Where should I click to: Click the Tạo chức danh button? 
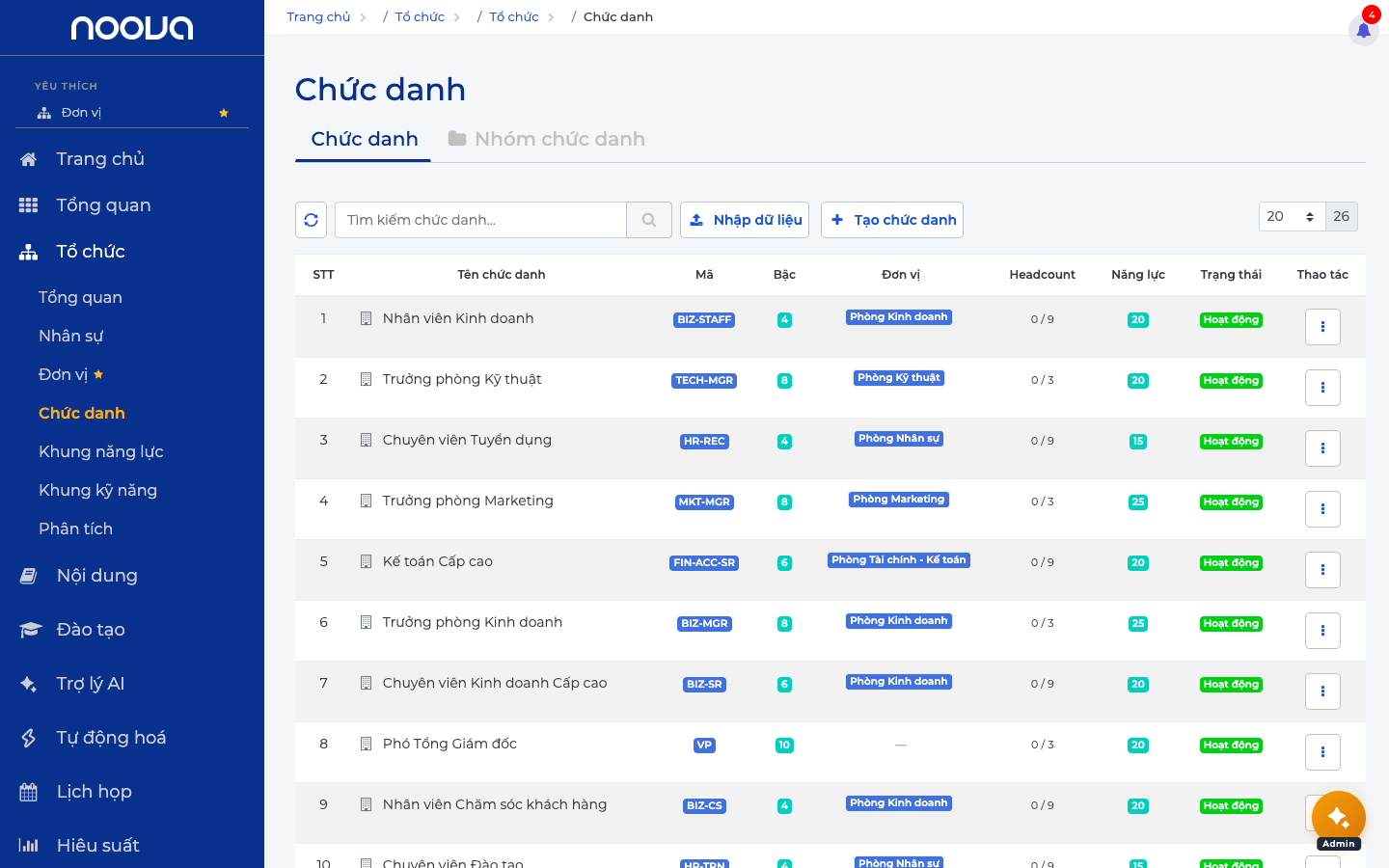892,220
